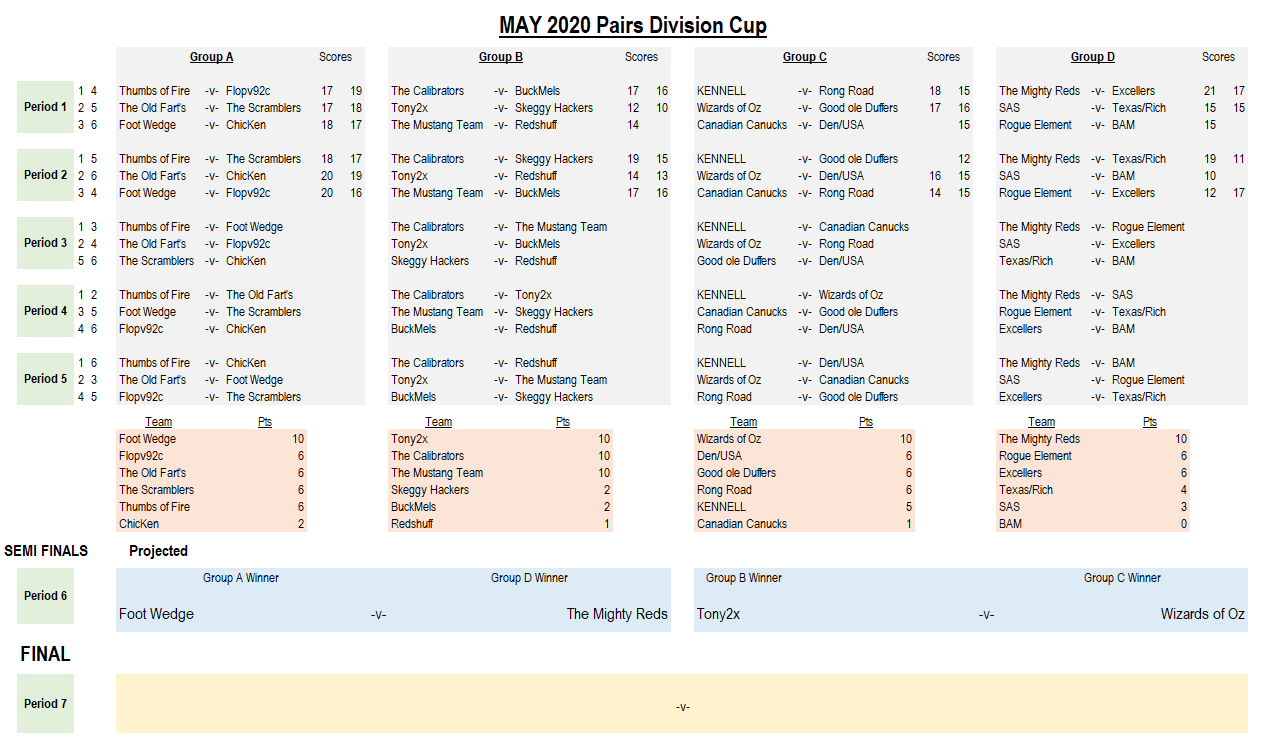This screenshot has height=750, width=1265.
Task: Select the Group B header
Action: point(500,57)
